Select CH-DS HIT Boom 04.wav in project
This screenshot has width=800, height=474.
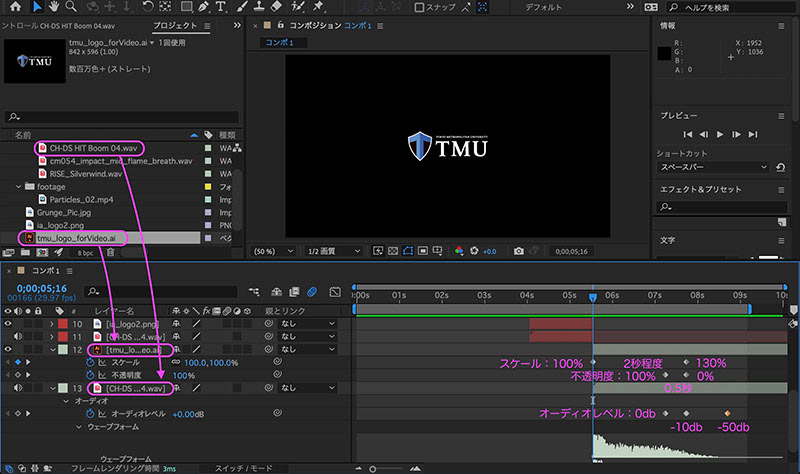pos(93,148)
